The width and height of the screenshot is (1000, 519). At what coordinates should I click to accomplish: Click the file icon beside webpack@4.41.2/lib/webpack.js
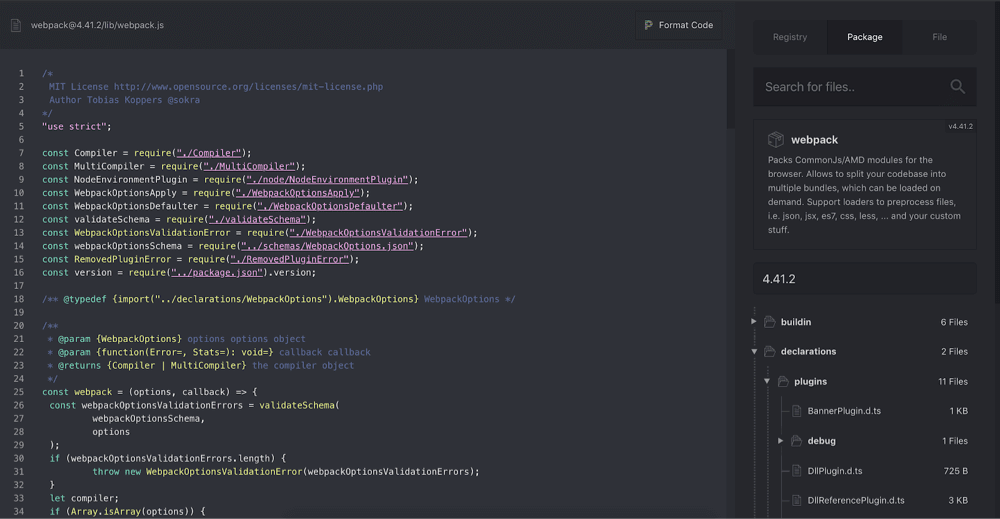pos(16,26)
